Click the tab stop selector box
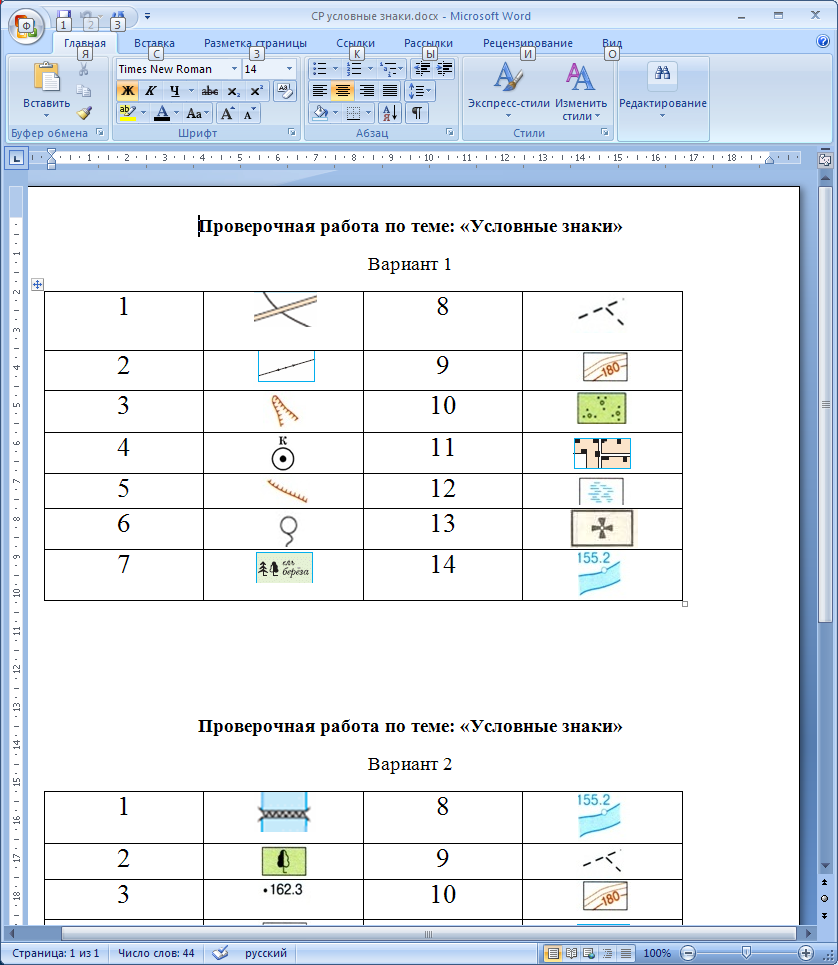Image resolution: width=838 pixels, height=965 pixels. tap(17, 158)
